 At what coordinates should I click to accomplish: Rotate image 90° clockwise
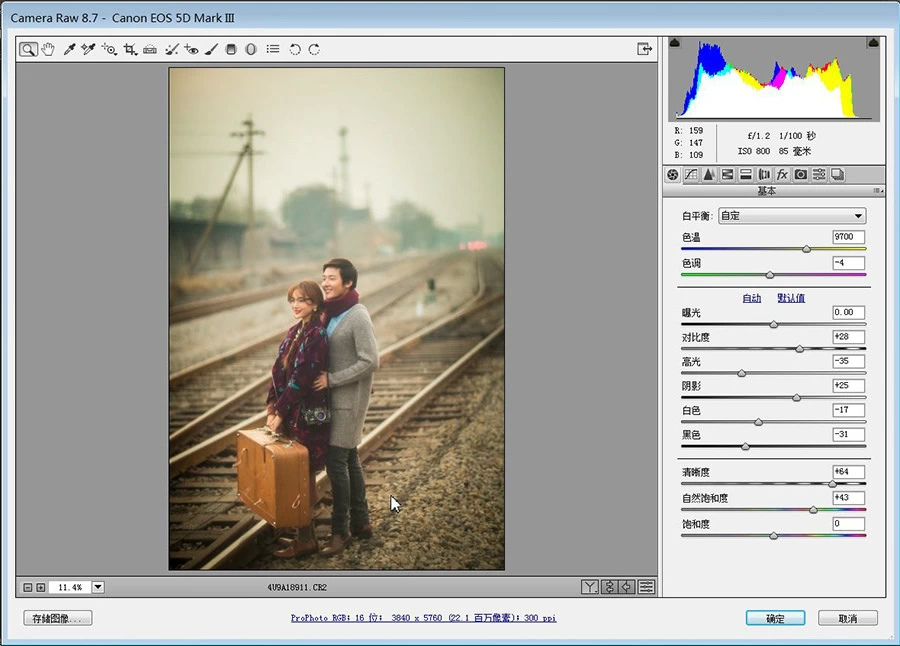(315, 49)
